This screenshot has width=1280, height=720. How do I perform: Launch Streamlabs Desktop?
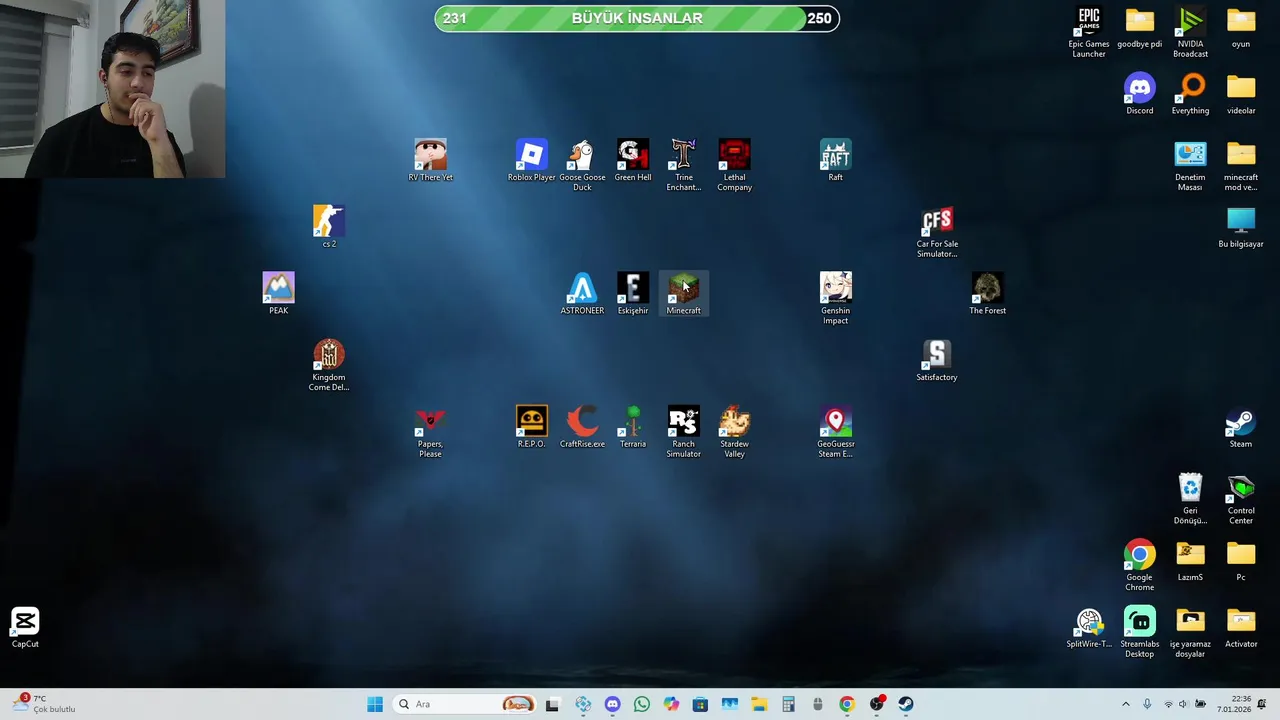(1139, 632)
